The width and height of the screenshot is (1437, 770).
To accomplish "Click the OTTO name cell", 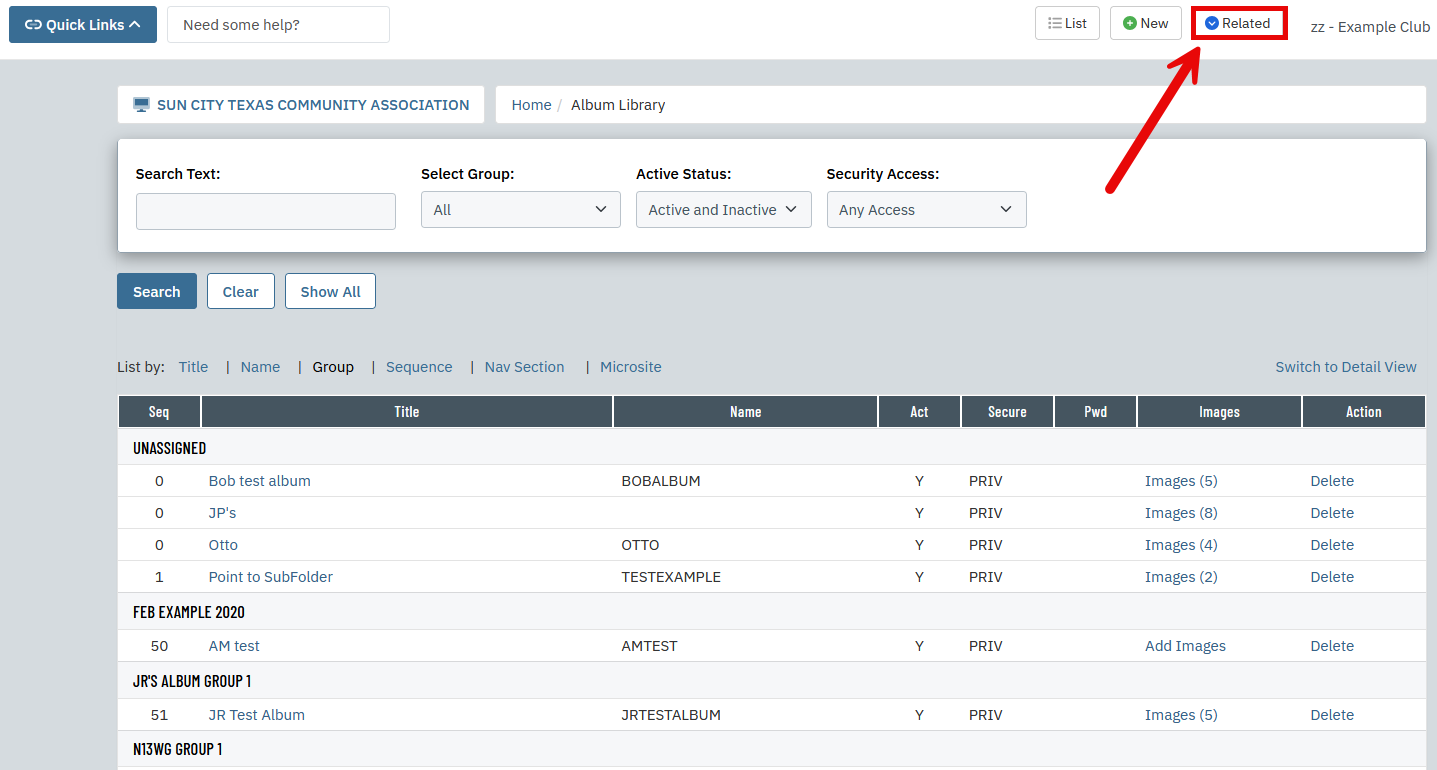I will [640, 545].
